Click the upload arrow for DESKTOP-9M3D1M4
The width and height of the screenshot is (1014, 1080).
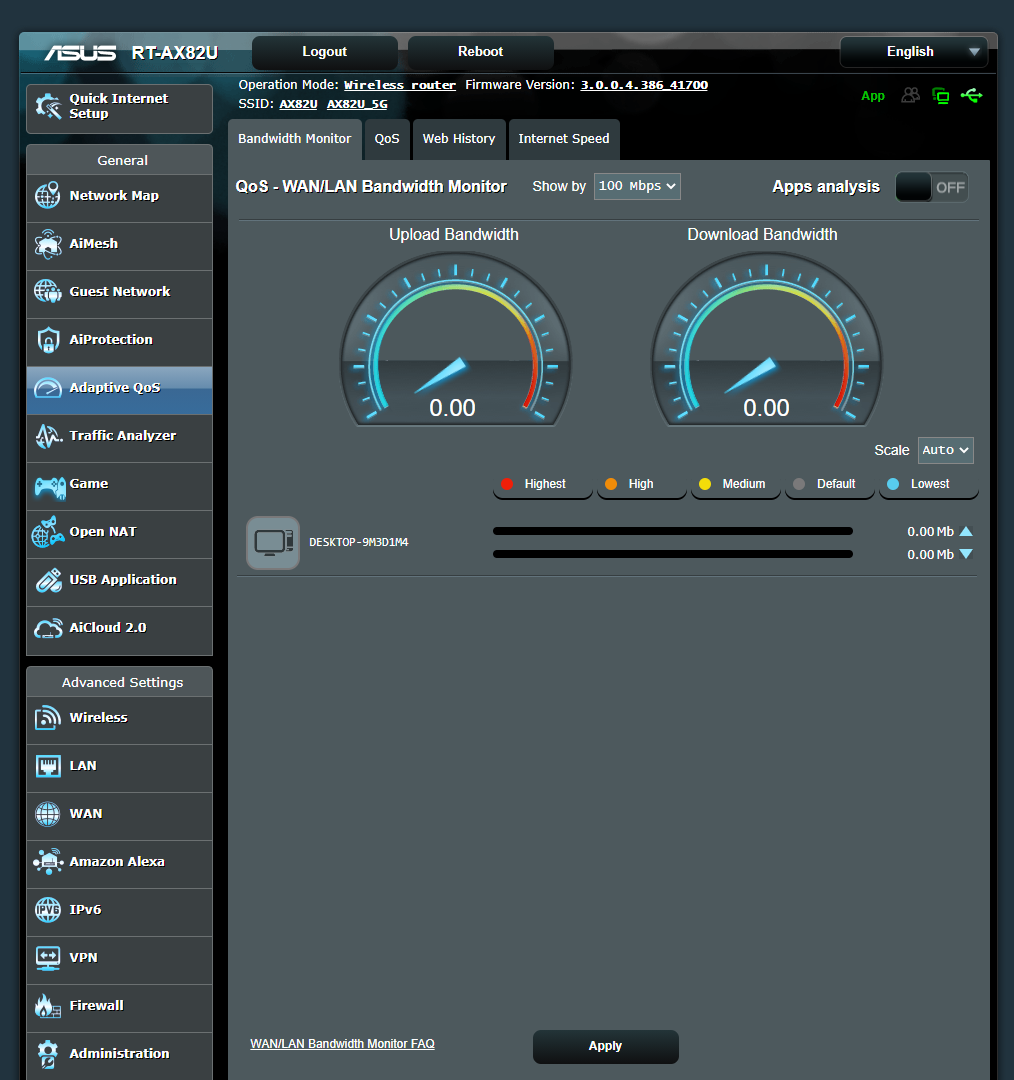[966, 531]
